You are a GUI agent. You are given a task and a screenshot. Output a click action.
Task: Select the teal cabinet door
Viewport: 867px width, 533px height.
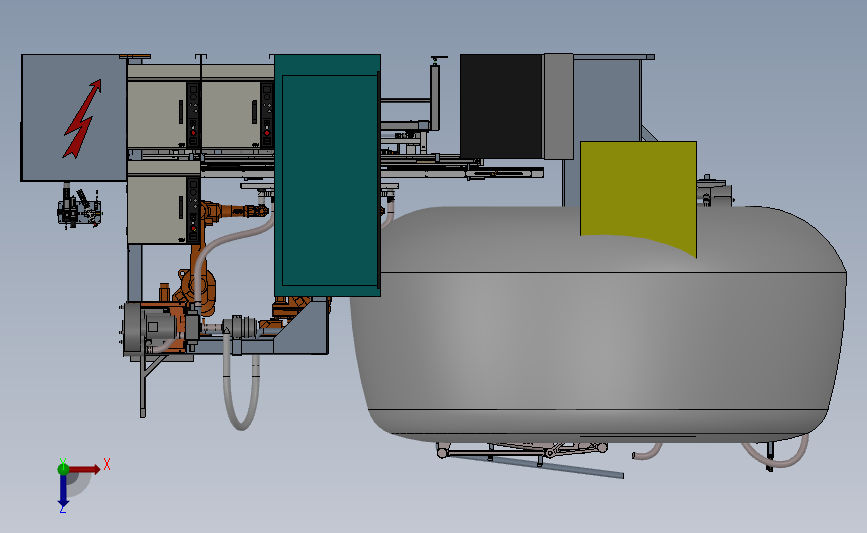coord(330,180)
